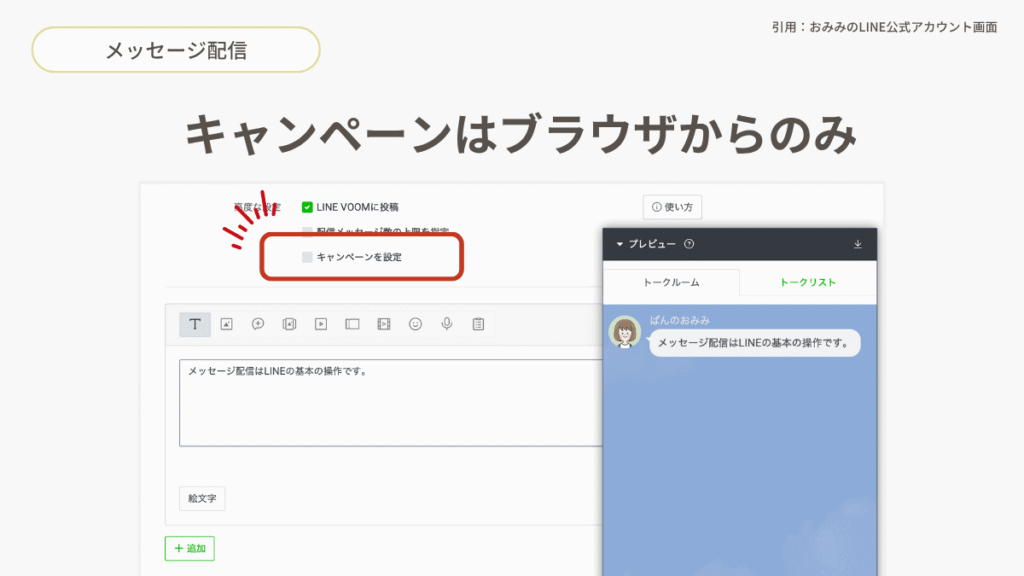Select the microphone voice message icon
The width and height of the screenshot is (1024, 576).
(447, 324)
